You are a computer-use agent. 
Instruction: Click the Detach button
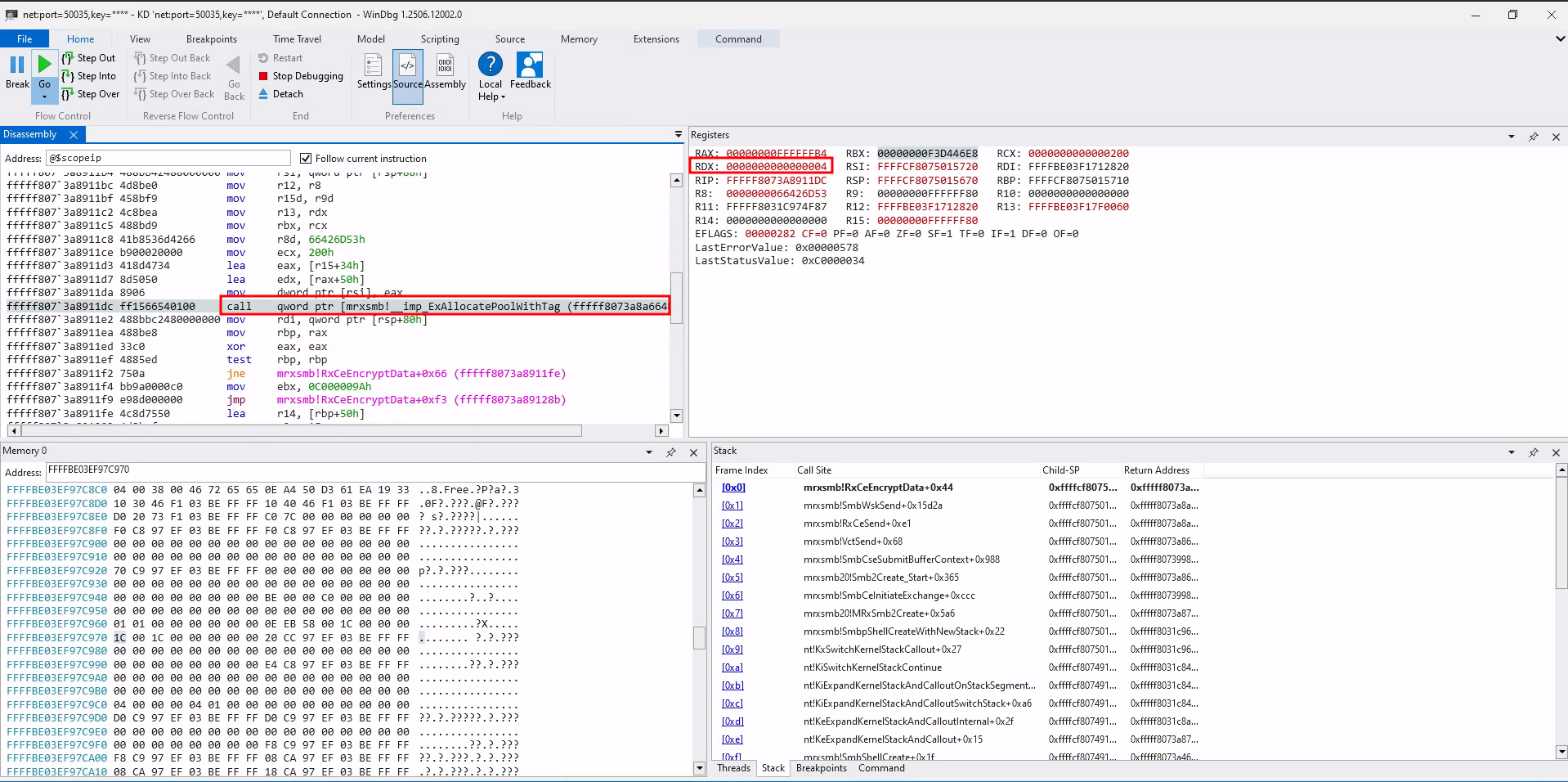pyautogui.click(x=280, y=94)
